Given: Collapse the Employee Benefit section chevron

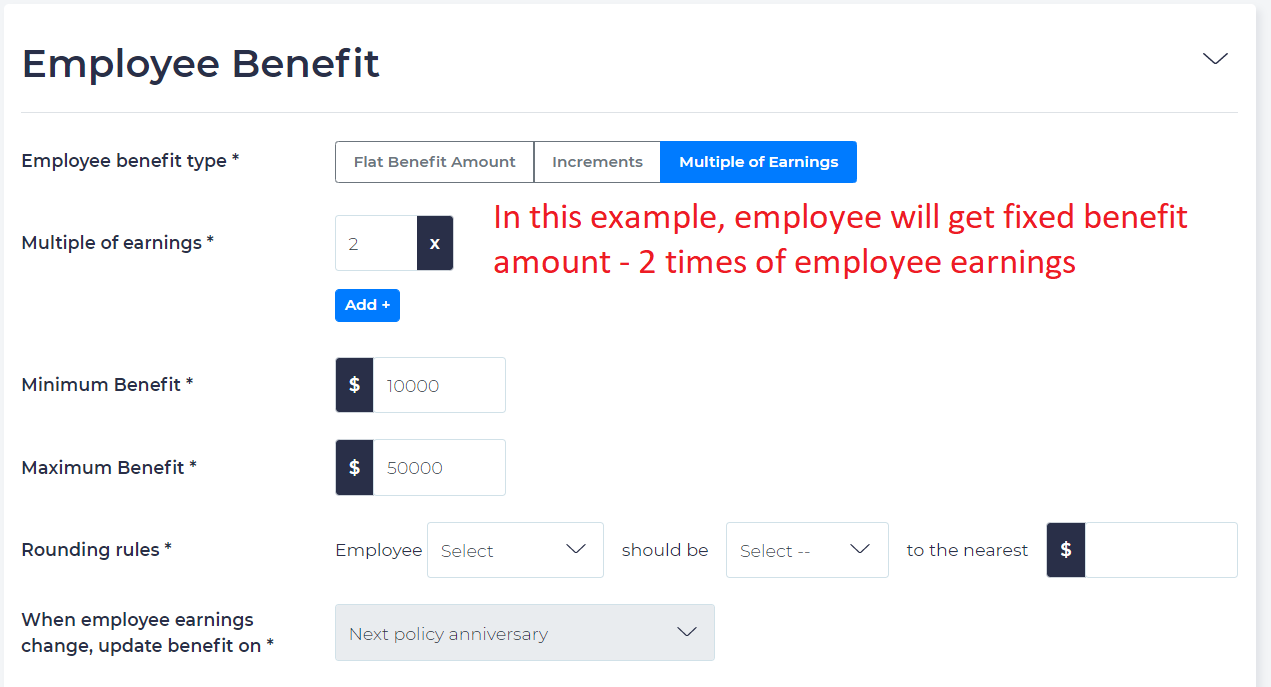Looking at the screenshot, I should coord(1214,59).
